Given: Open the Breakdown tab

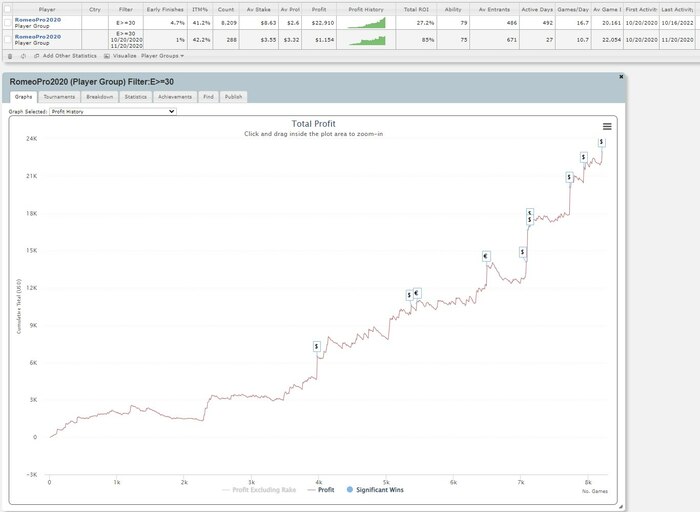Looking at the screenshot, I should [x=100, y=97].
